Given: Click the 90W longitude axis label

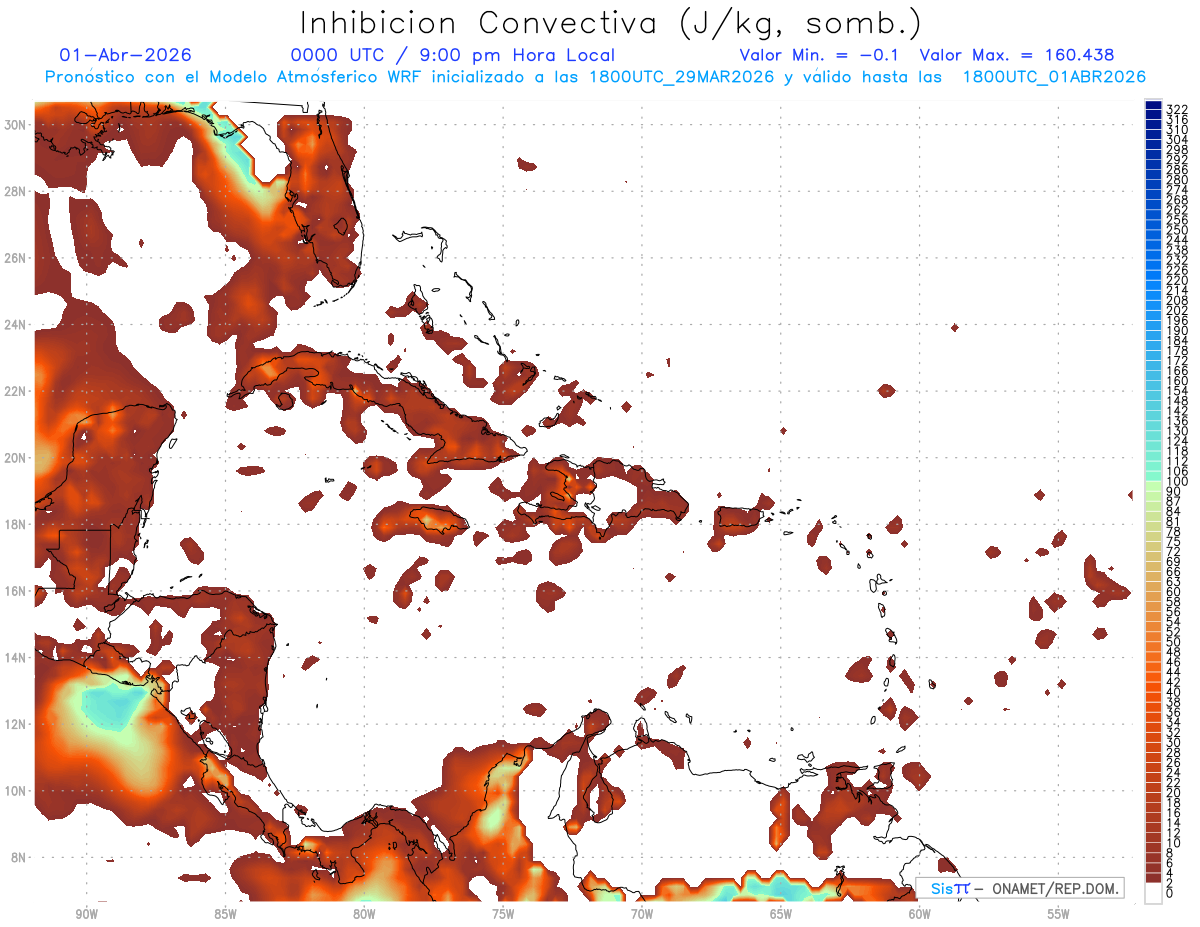Looking at the screenshot, I should coord(86,913).
